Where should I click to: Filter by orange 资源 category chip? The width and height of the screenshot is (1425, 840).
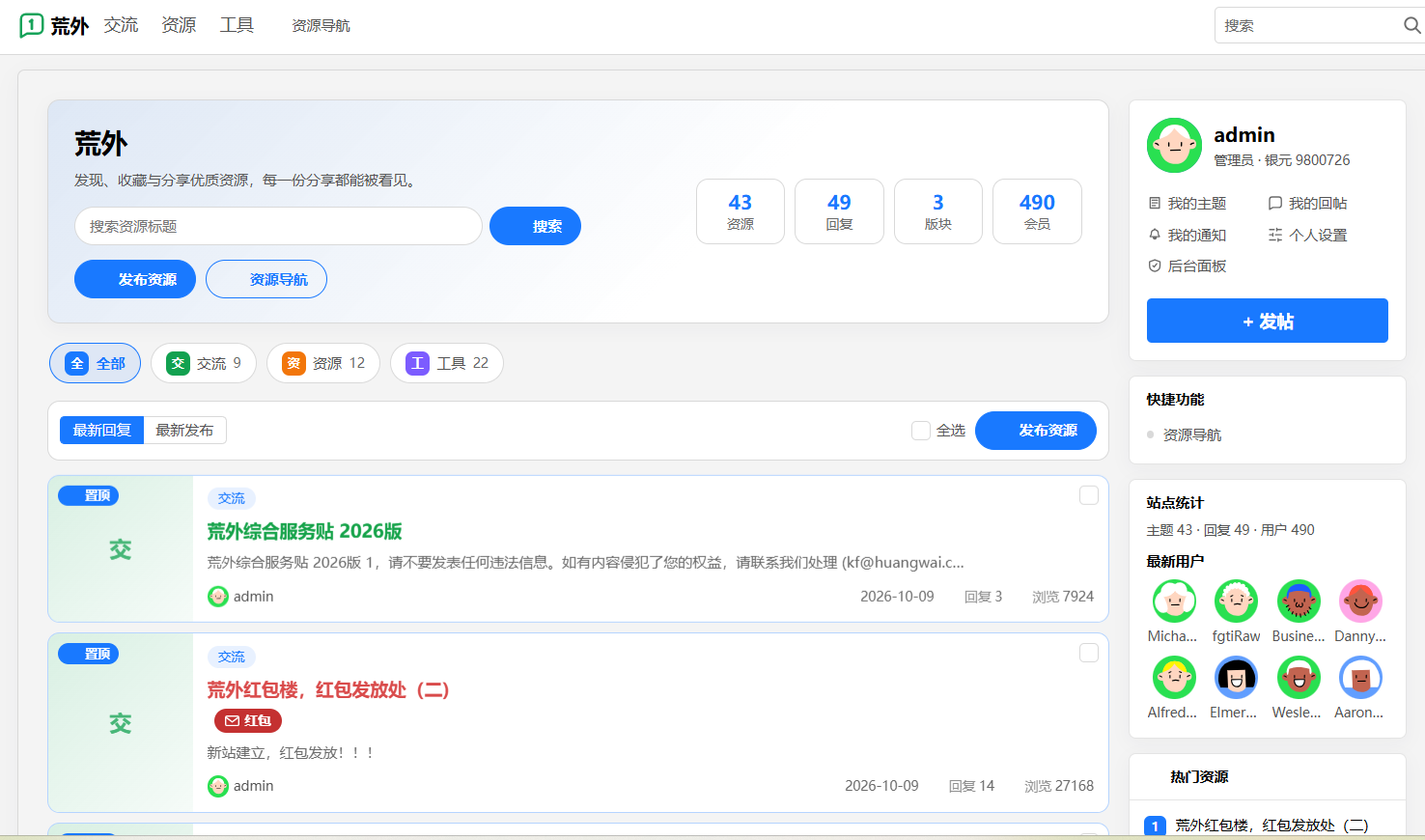pyautogui.click(x=323, y=363)
